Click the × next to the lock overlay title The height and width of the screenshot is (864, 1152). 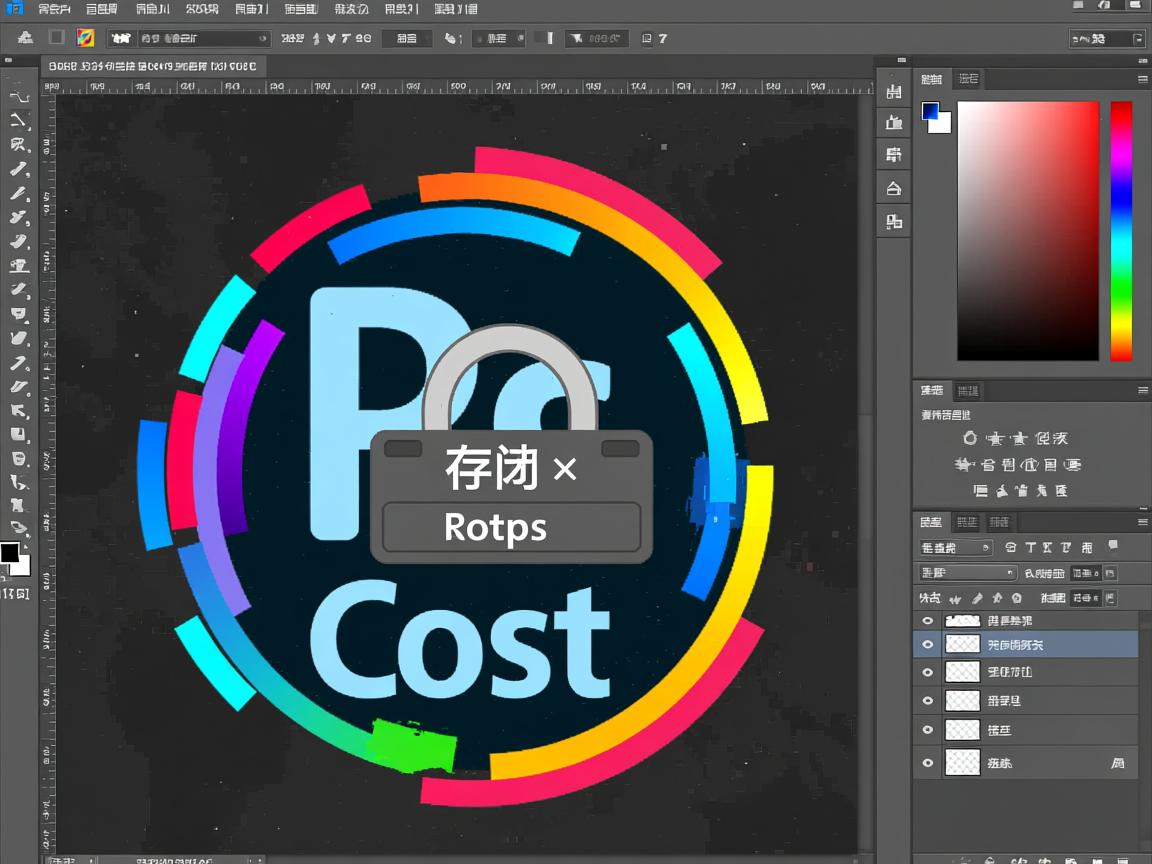tap(565, 469)
